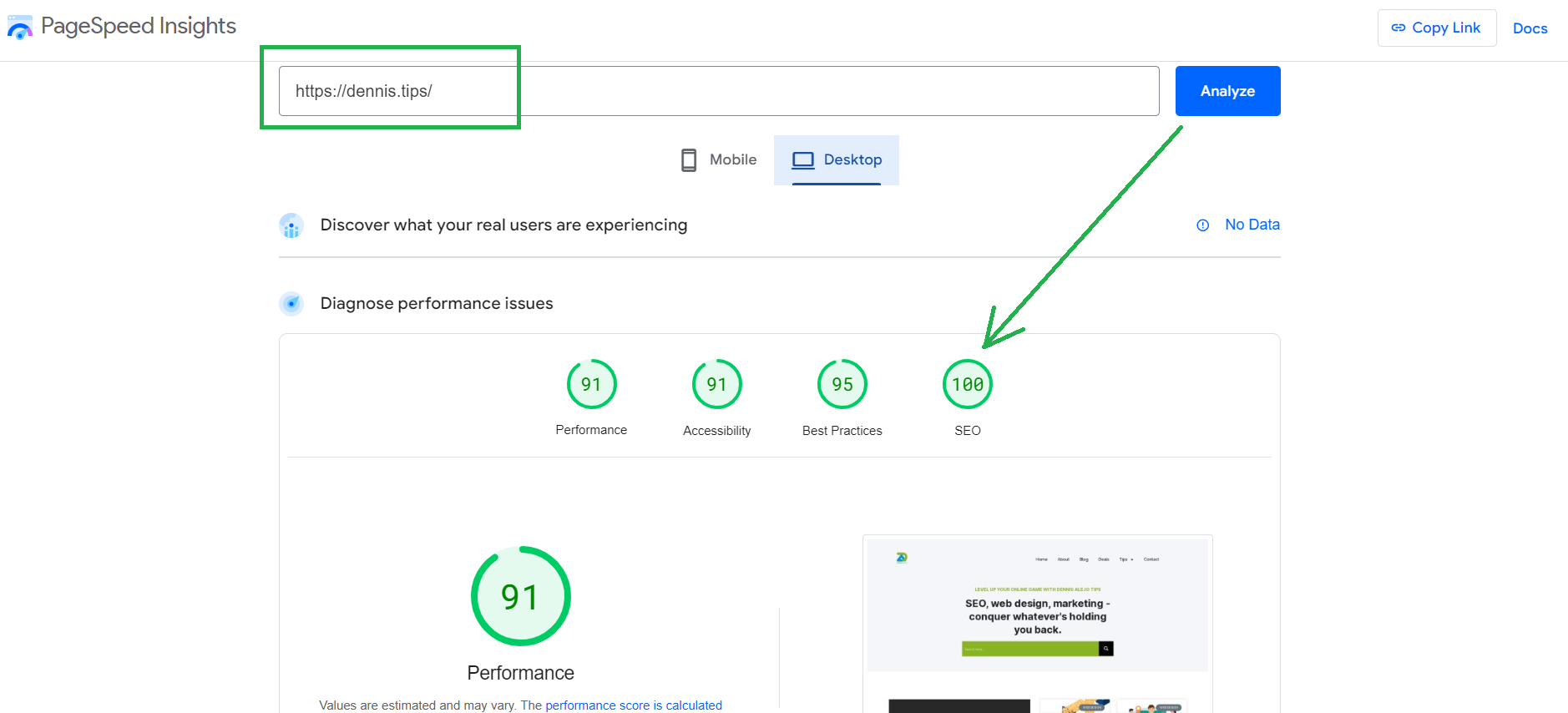Image resolution: width=1568 pixels, height=713 pixels.
Task: Click the real users experience icon
Action: pos(291,225)
